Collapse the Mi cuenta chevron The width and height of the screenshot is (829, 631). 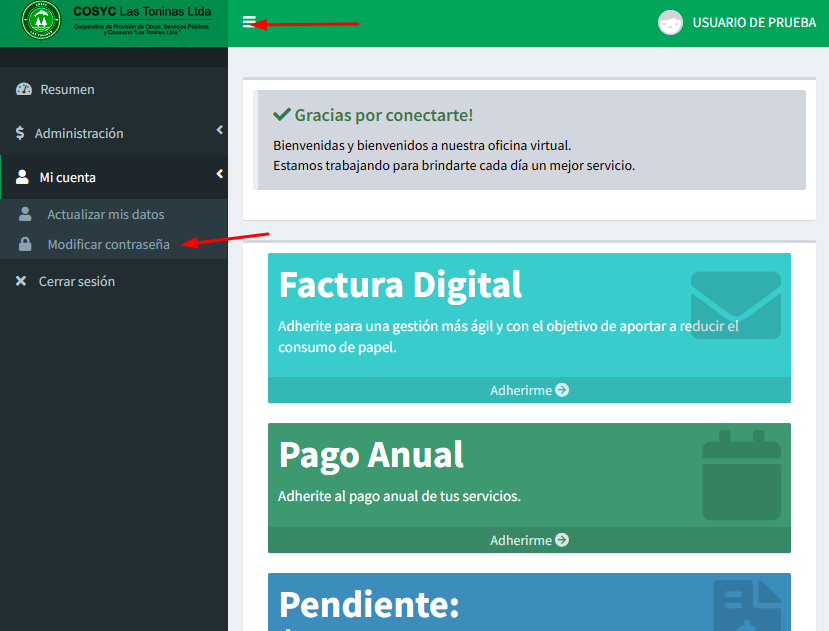pyautogui.click(x=219, y=174)
